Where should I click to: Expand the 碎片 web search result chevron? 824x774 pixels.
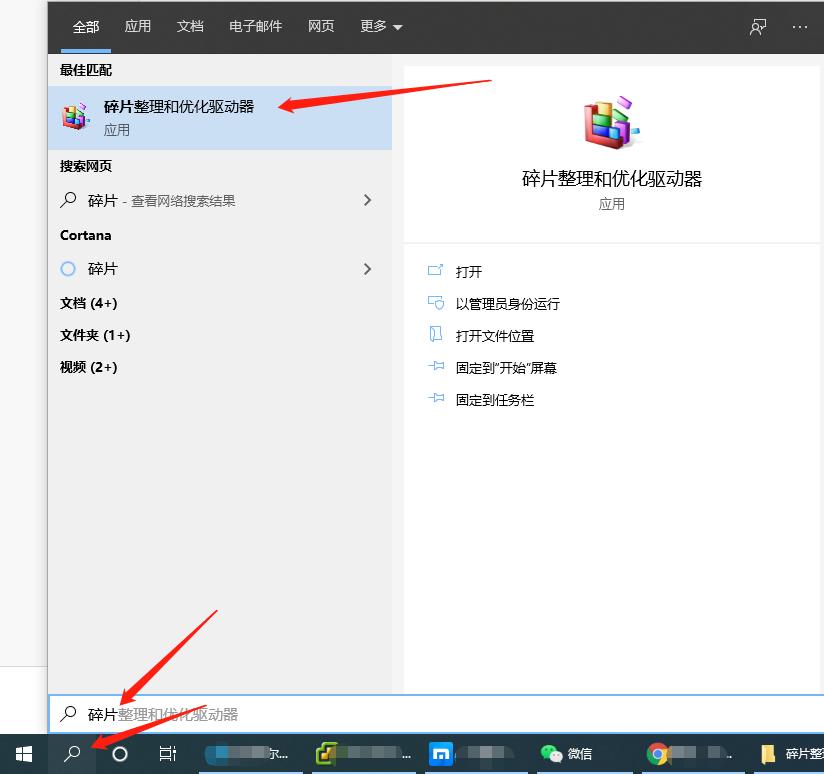pyautogui.click(x=368, y=200)
